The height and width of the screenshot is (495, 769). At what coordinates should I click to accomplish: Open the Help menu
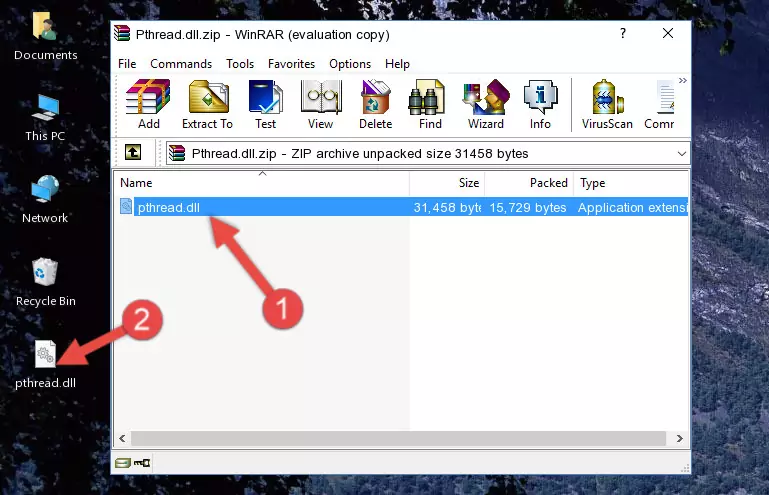pyautogui.click(x=397, y=64)
